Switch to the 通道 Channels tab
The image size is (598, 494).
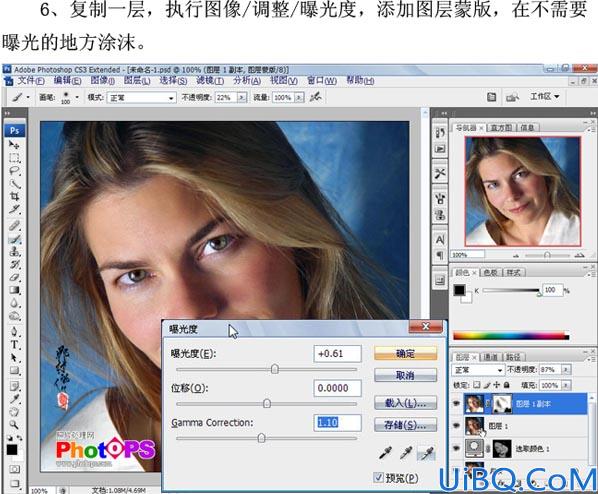(x=490, y=357)
